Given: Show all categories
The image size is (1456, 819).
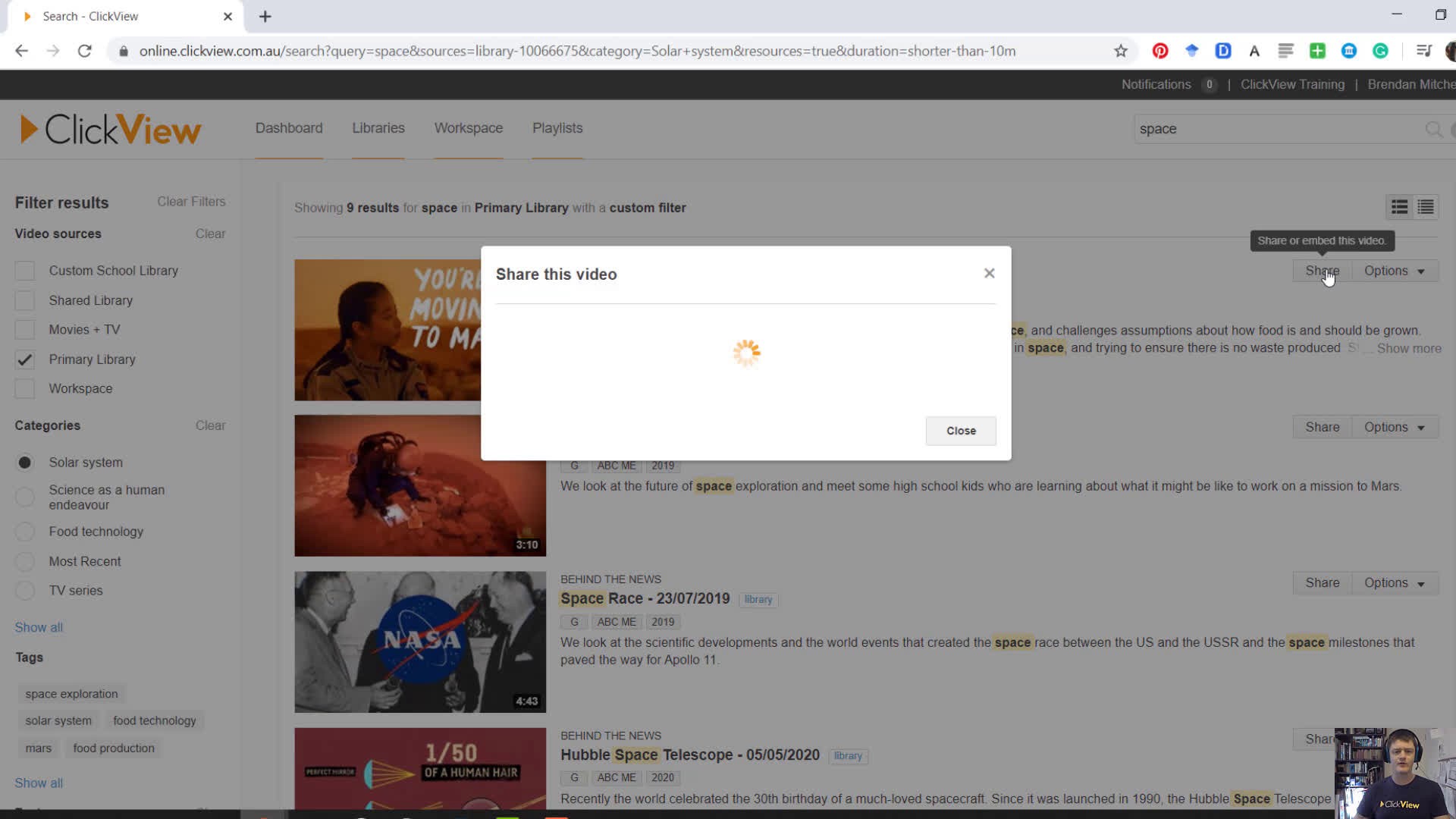Looking at the screenshot, I should 39,627.
